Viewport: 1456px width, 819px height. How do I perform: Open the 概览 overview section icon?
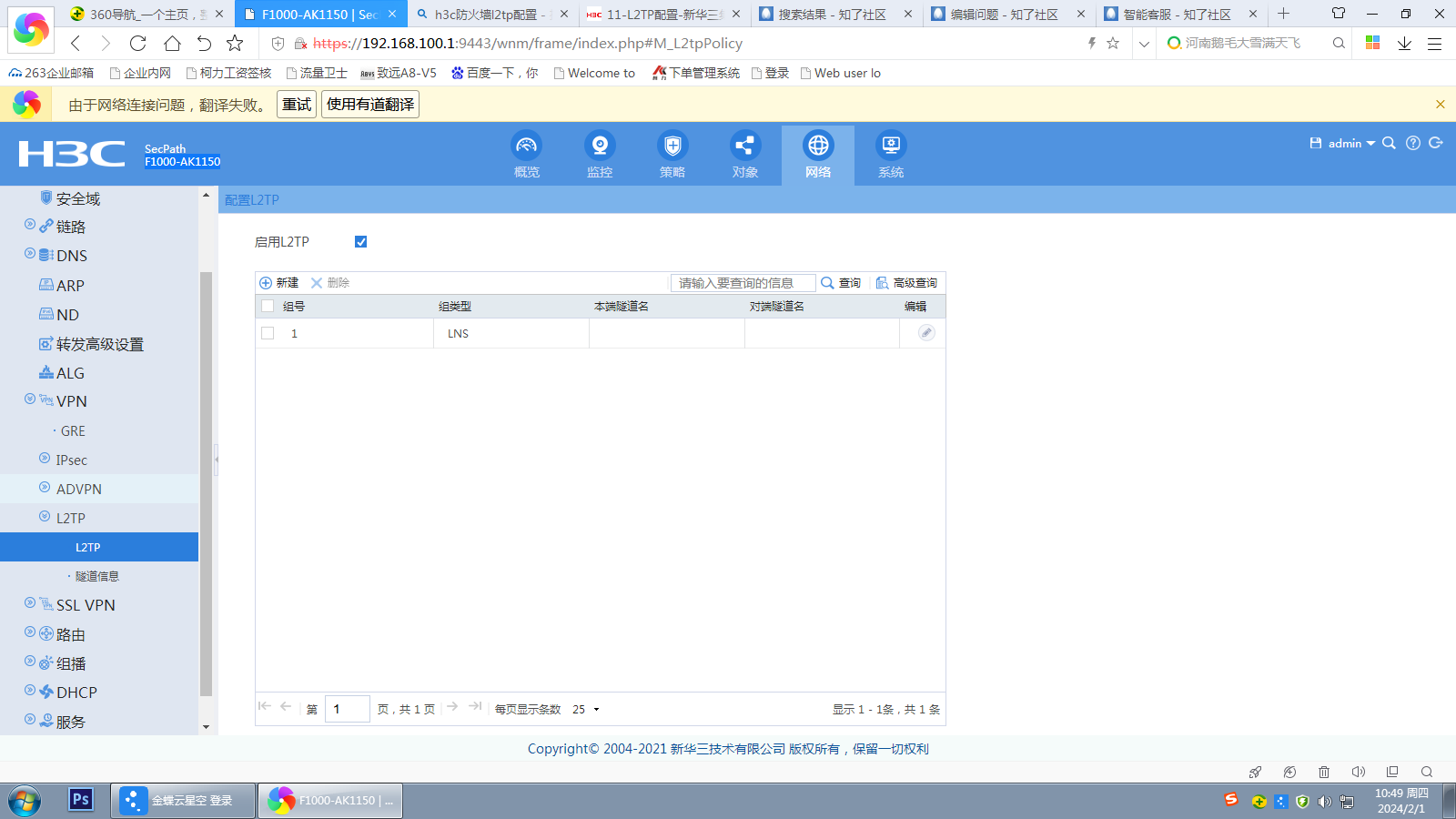click(527, 146)
